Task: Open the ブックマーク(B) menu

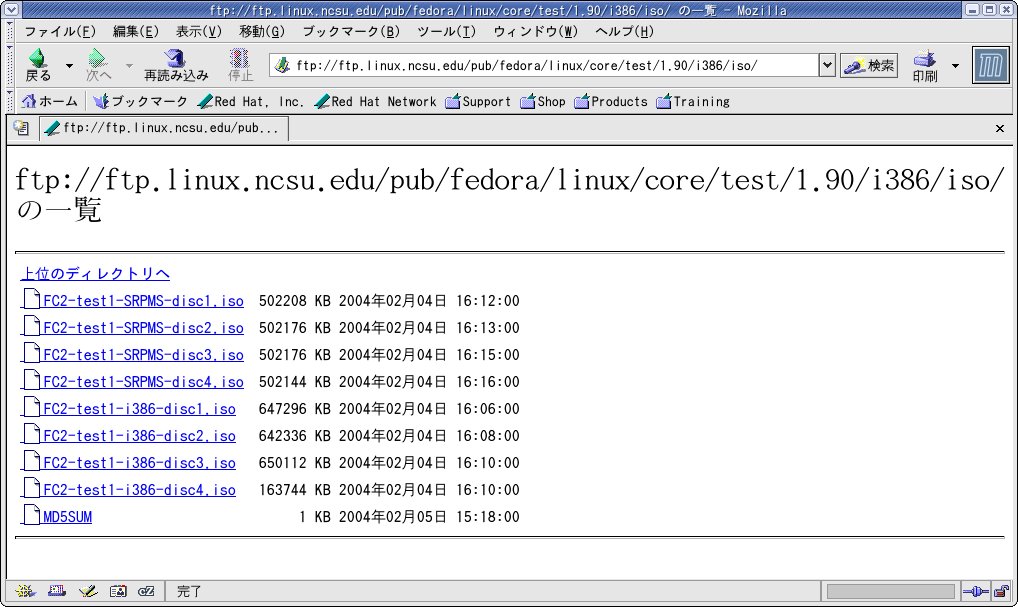Action: point(350,31)
